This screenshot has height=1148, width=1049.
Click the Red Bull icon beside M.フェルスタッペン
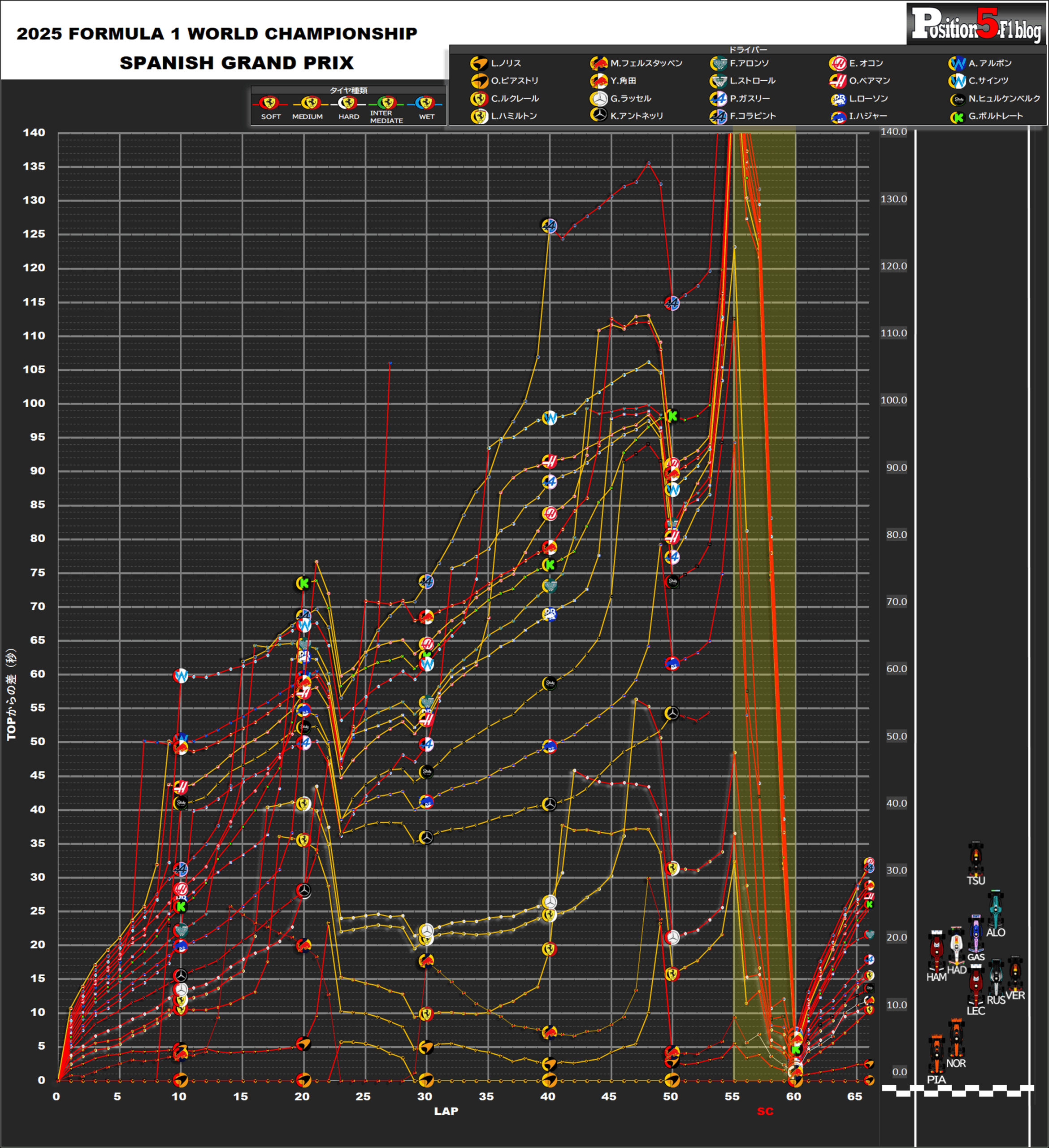pos(599,63)
